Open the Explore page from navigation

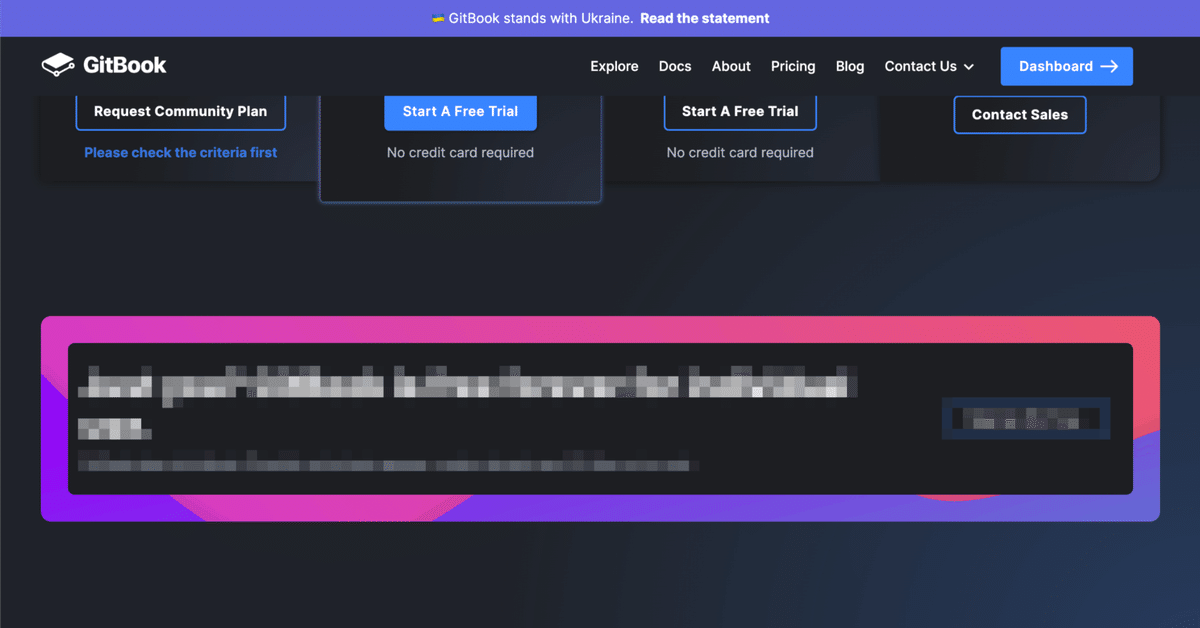pos(614,66)
